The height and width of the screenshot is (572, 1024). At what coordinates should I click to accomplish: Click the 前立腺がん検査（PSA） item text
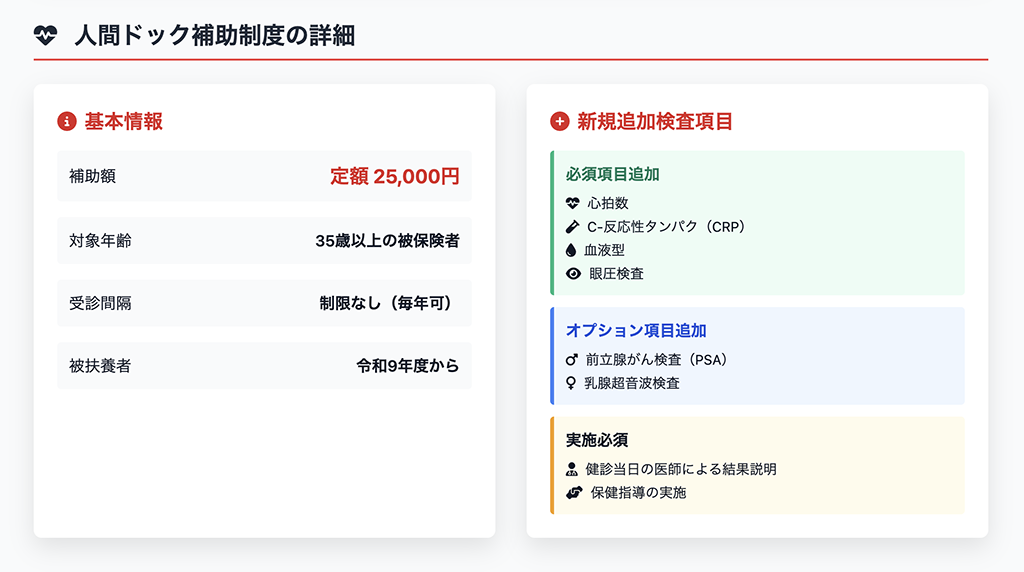coord(657,360)
